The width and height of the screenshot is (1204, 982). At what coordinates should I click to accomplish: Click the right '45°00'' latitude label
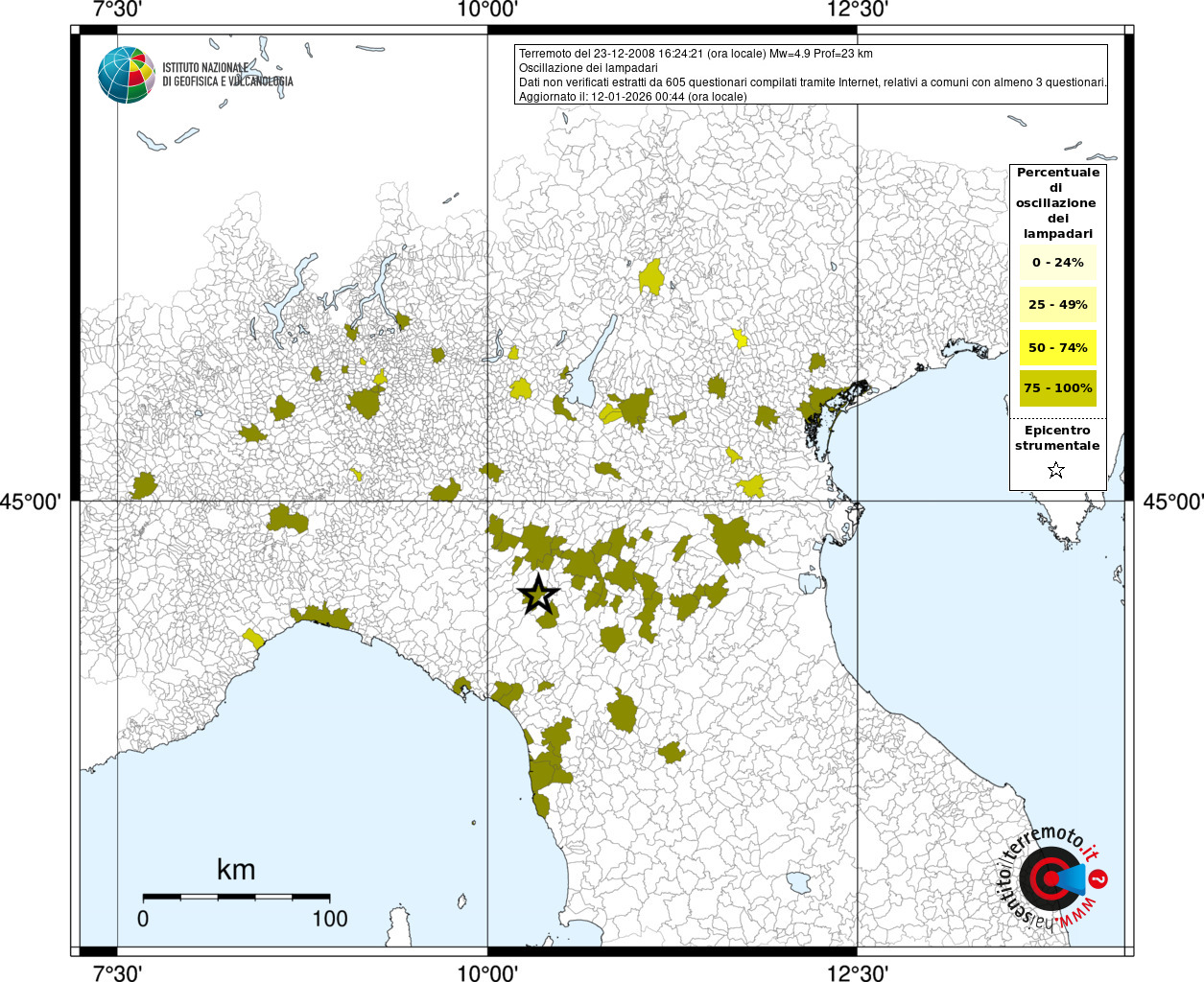(1172, 502)
